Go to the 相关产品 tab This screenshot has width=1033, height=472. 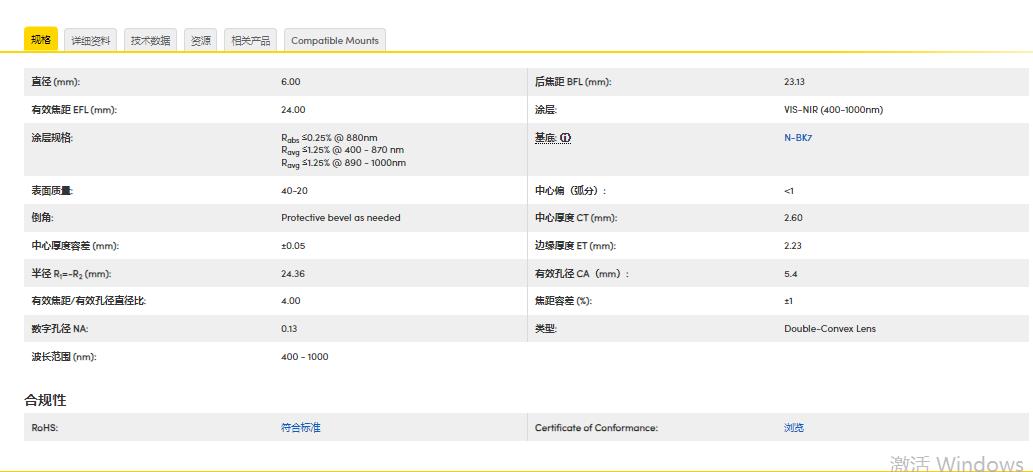pyautogui.click(x=250, y=40)
